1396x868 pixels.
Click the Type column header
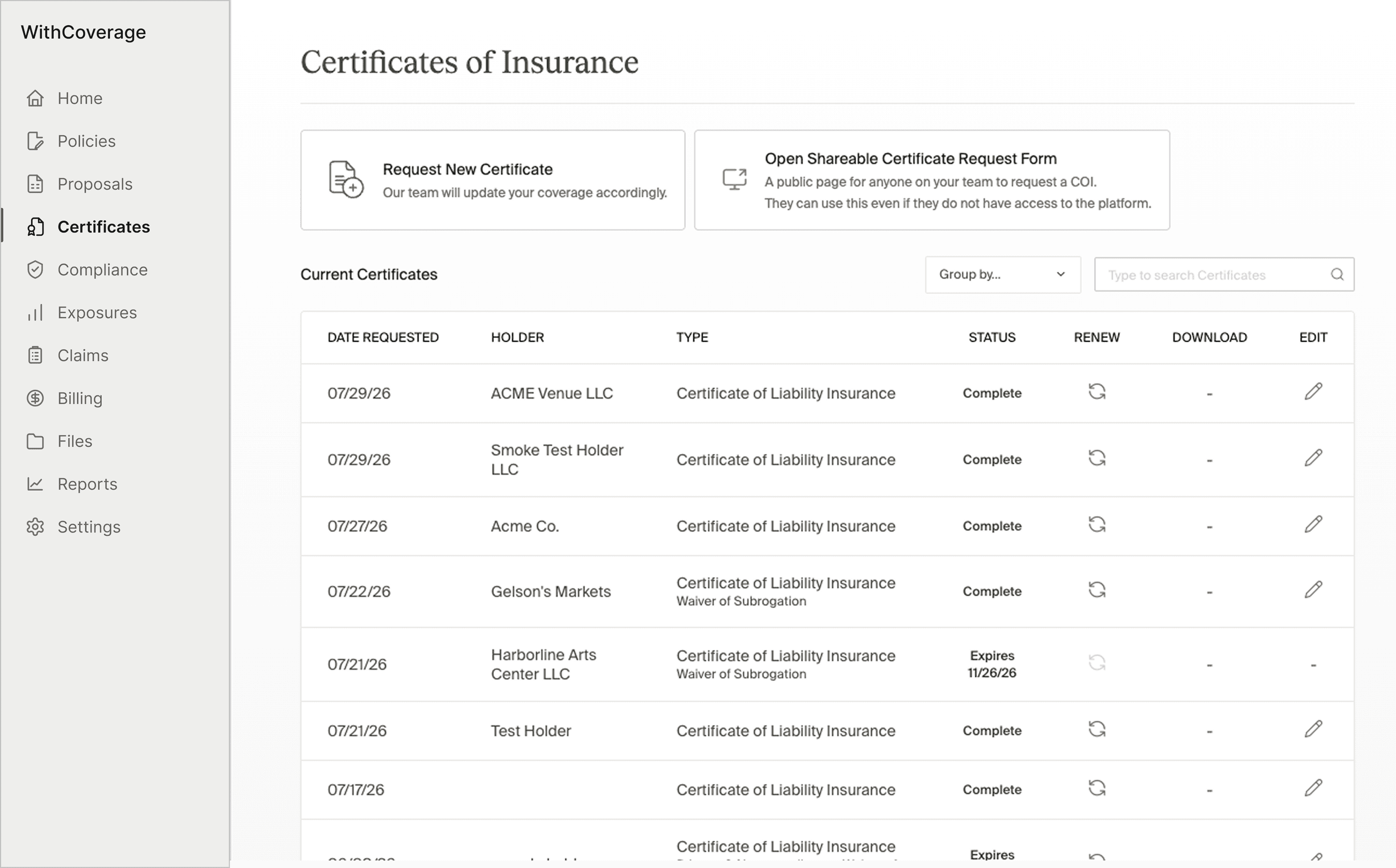click(692, 337)
